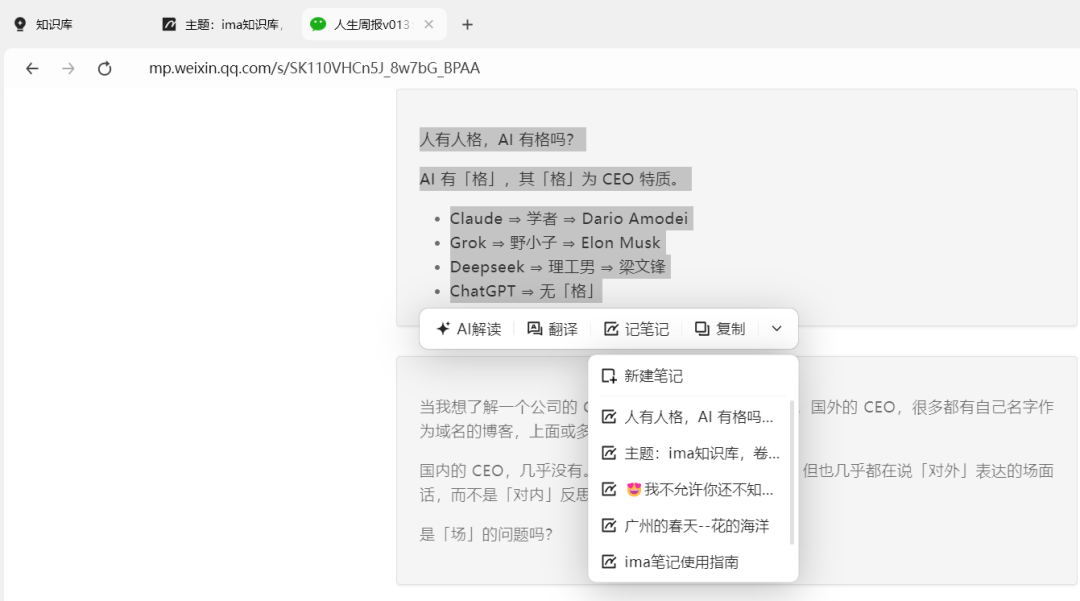Image resolution: width=1080 pixels, height=601 pixels.
Task: Close the 人生周报v013 tab
Action: tap(429, 25)
